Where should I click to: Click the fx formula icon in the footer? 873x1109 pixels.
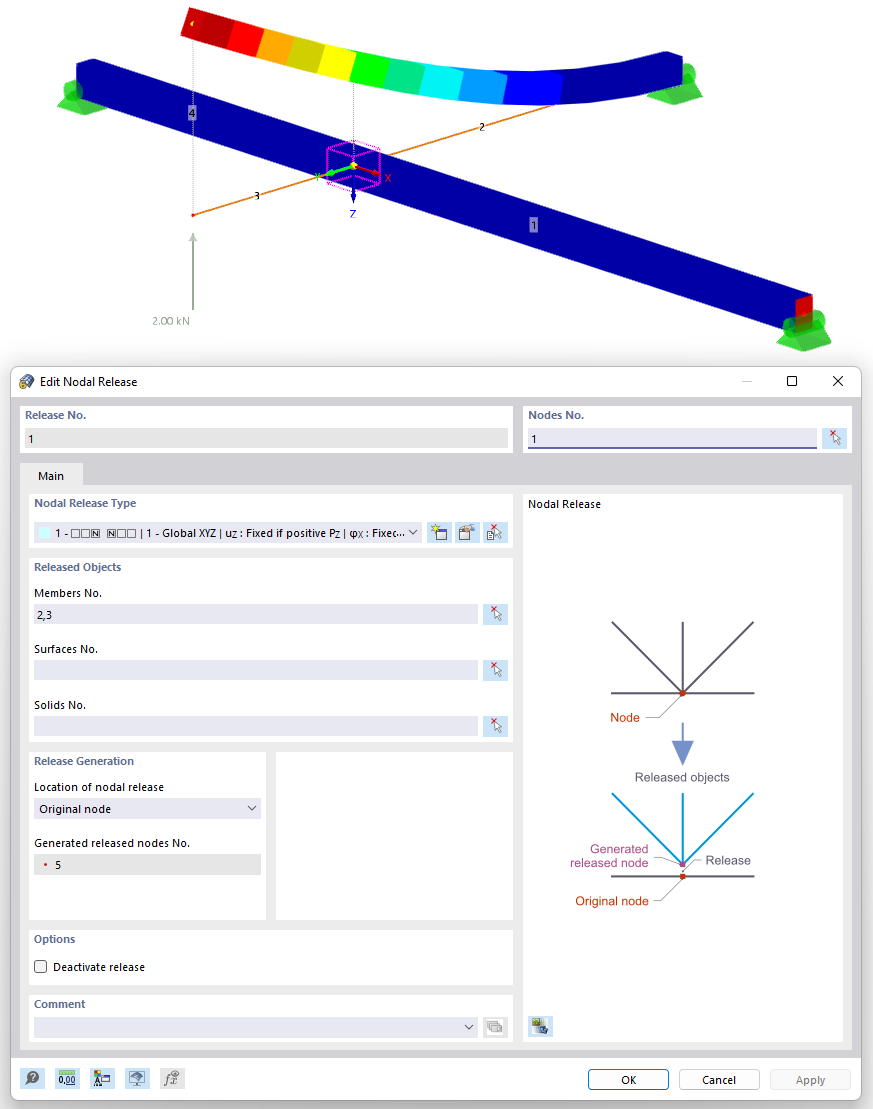coord(172,1079)
